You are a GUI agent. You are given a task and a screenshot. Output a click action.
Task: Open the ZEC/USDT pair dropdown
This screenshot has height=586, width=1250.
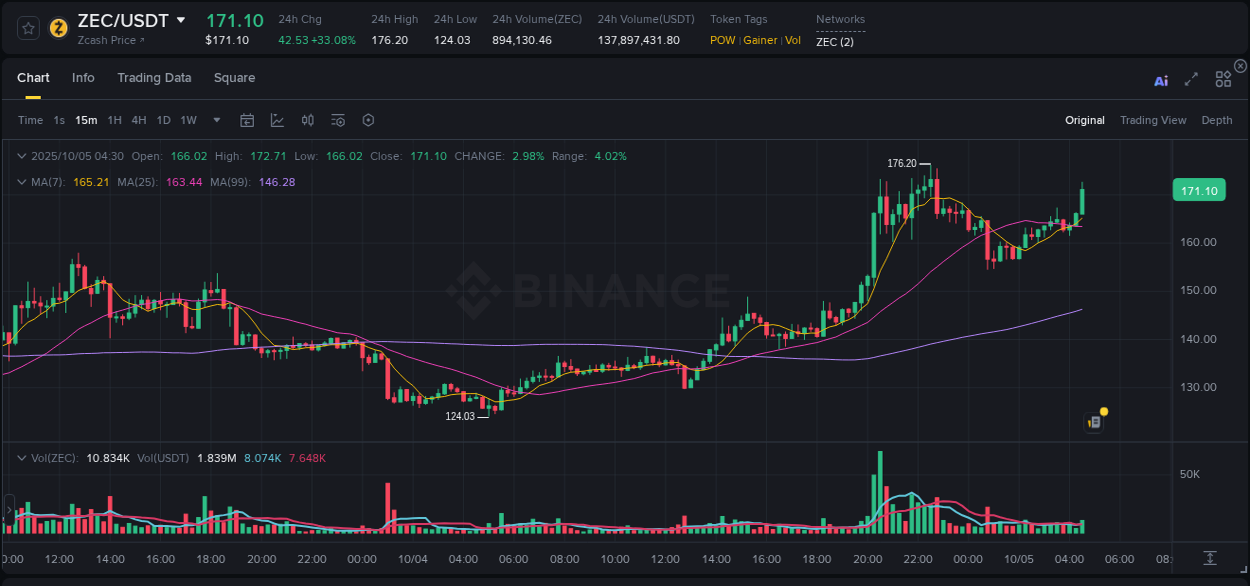pos(181,19)
